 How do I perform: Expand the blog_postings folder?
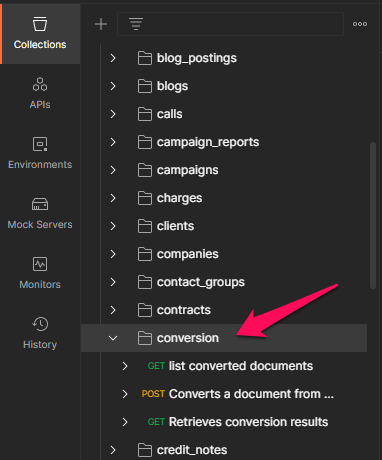pyautogui.click(x=113, y=58)
